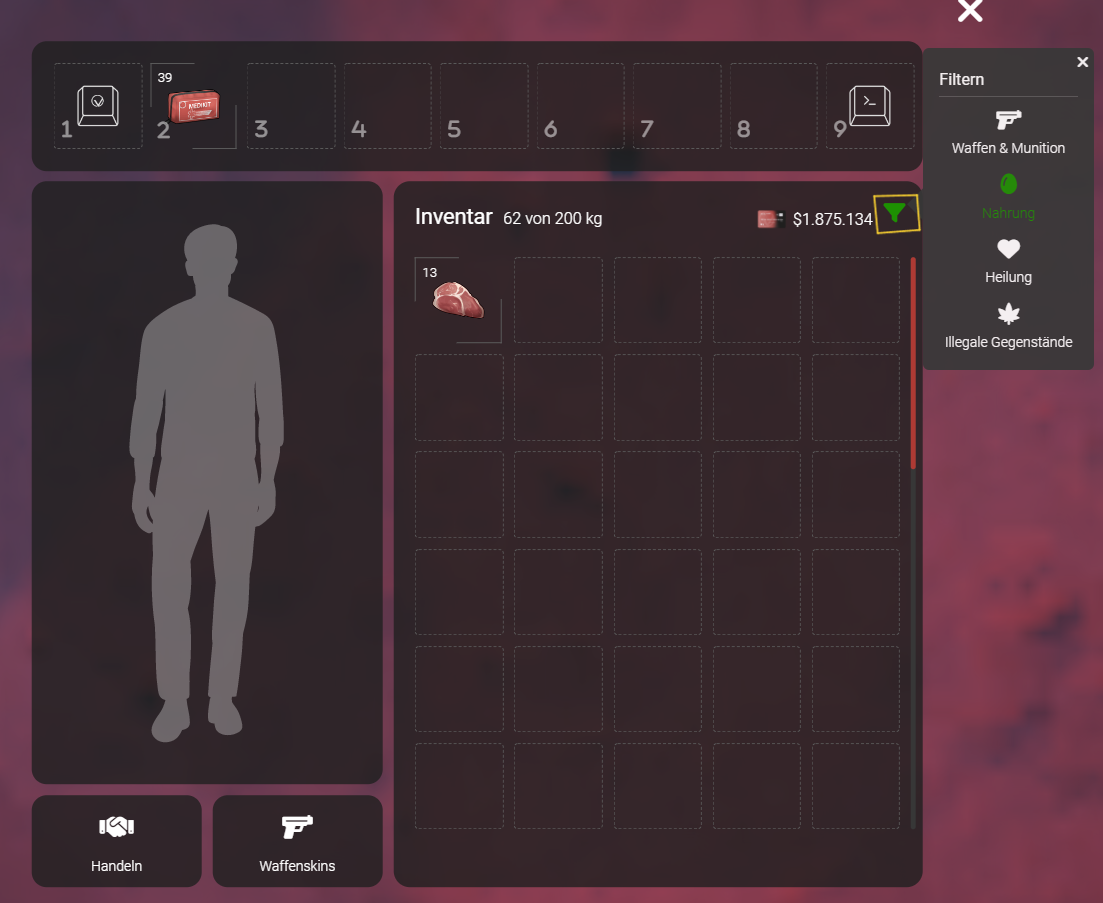Close the Filtern panel
Image resolution: width=1103 pixels, height=903 pixels.
tap(1082, 62)
